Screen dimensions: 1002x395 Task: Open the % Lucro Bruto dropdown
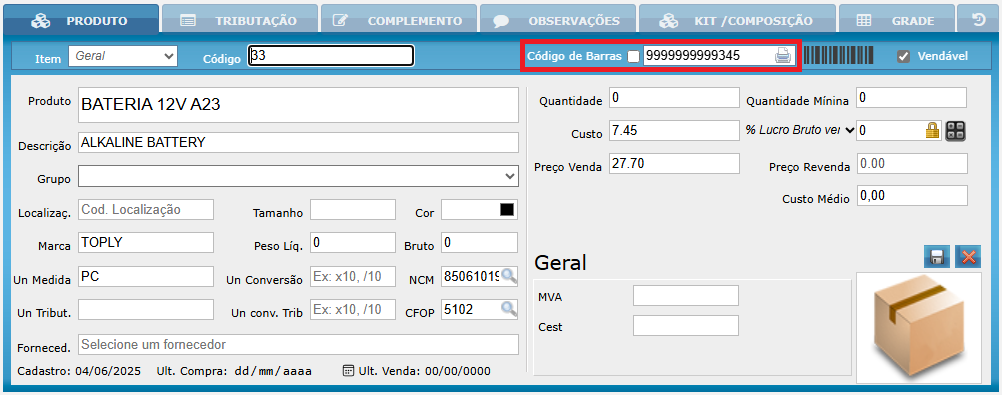[x=800, y=130]
